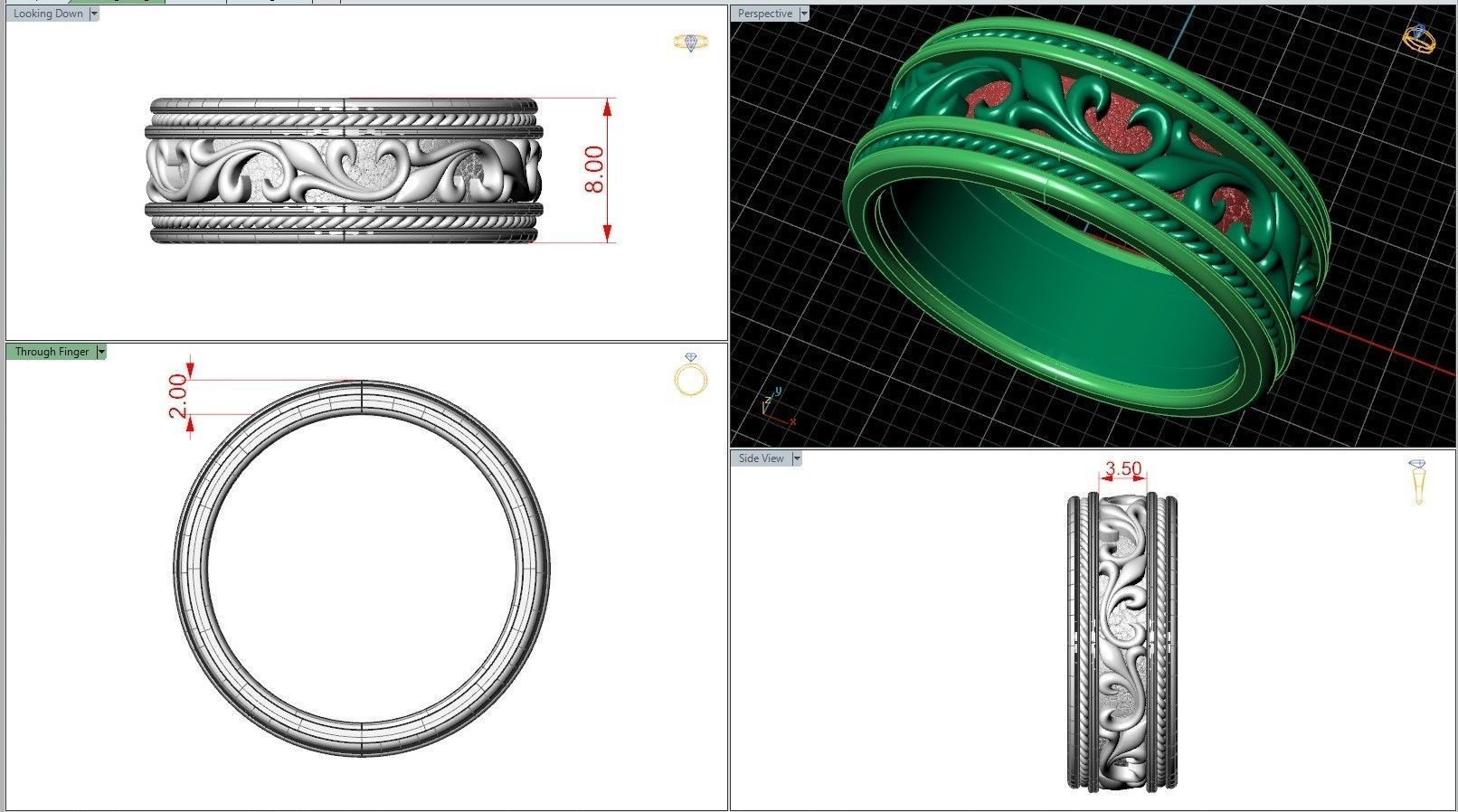Open the Side View viewport dropdown arrow
1458x812 pixels.
[796, 458]
